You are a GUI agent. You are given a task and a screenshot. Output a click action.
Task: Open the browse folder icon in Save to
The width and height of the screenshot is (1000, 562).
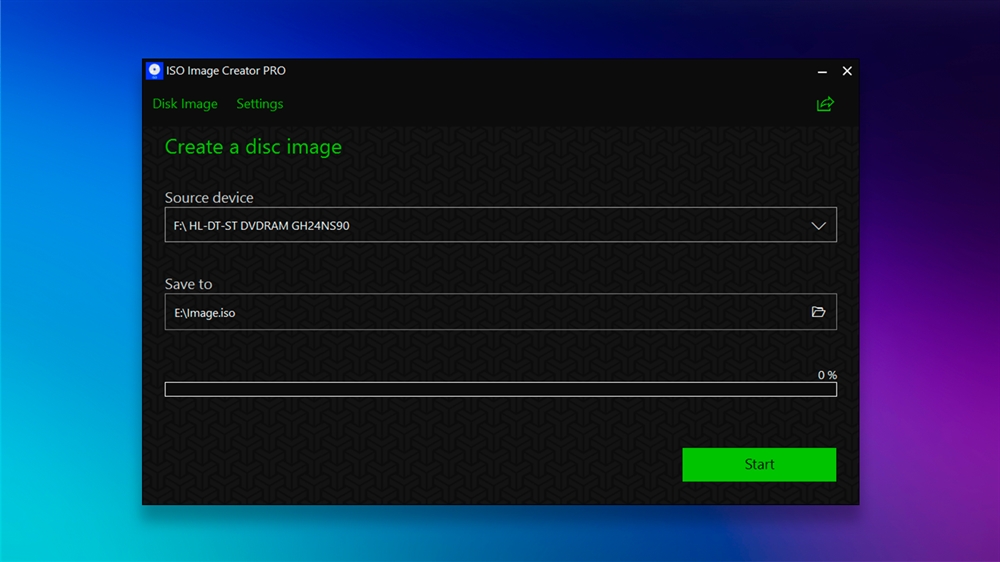coord(818,312)
